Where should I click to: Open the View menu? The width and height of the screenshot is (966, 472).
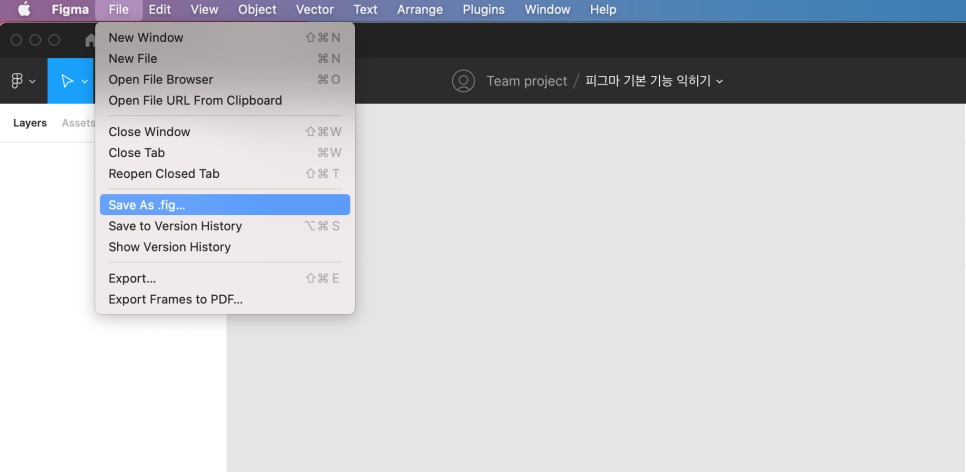click(204, 10)
